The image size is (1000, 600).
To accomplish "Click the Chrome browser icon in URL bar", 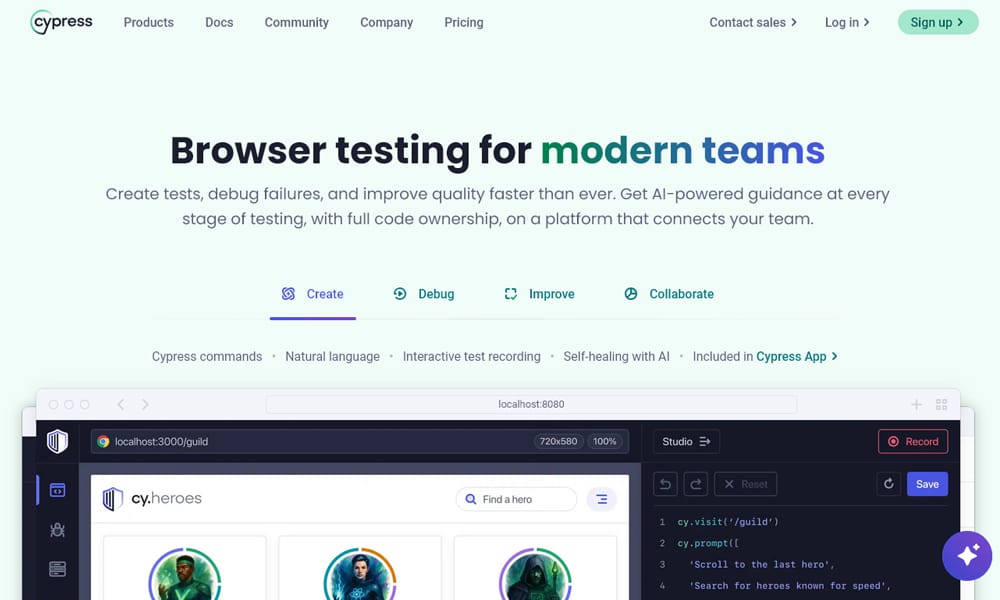I will (x=103, y=441).
